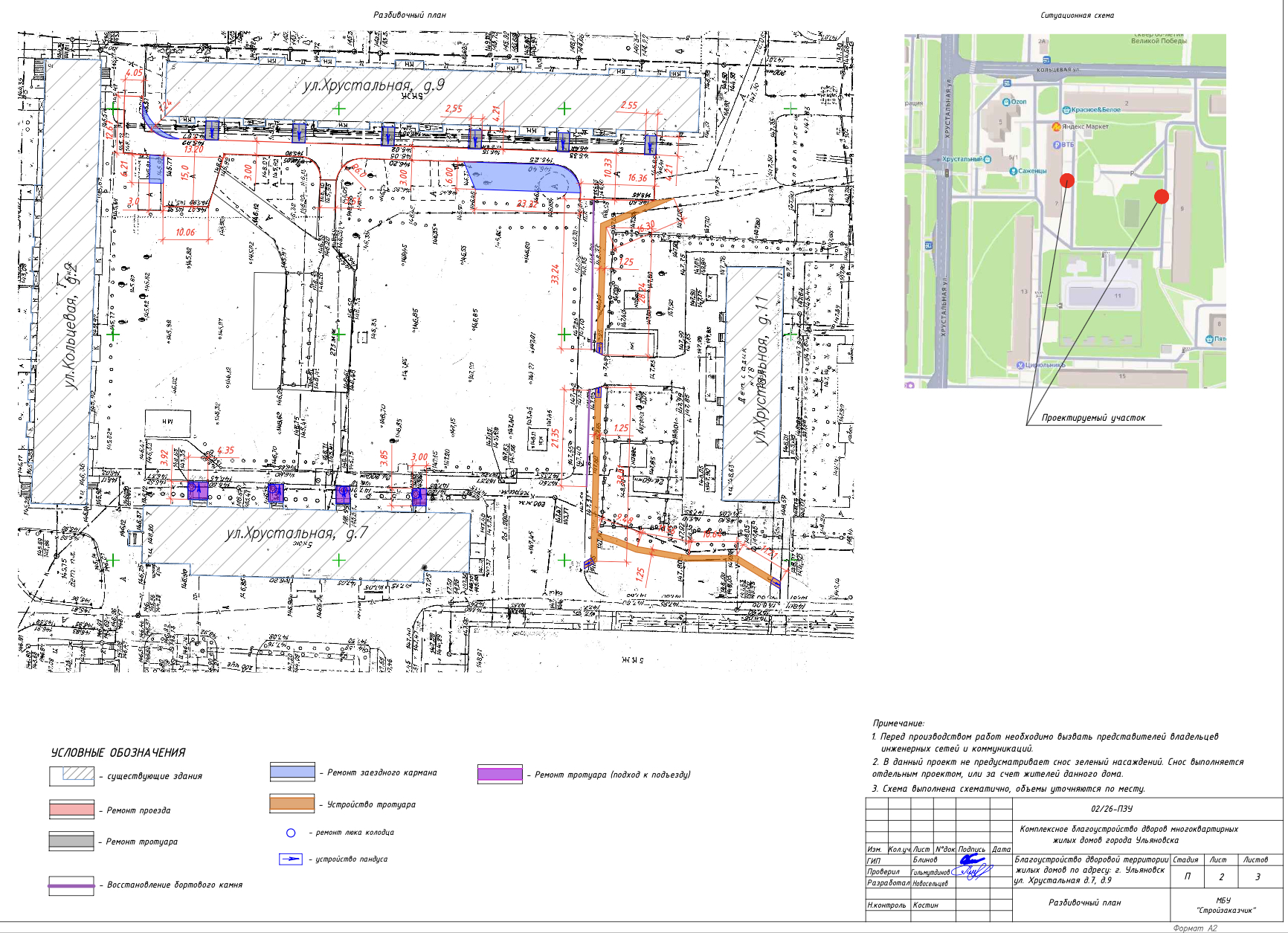1288x933 pixels.
Task: Click the Проектируемый участок callout label
Action: [x=1092, y=418]
